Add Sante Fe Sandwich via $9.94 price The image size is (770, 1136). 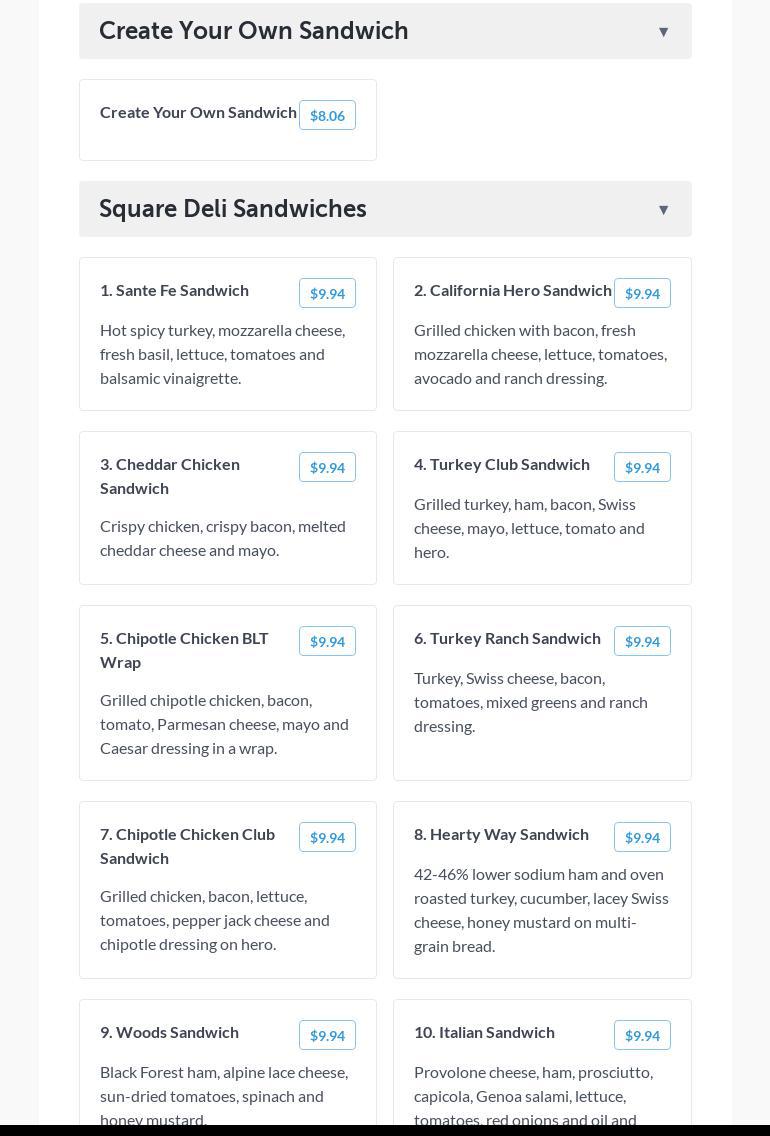coord(327,294)
